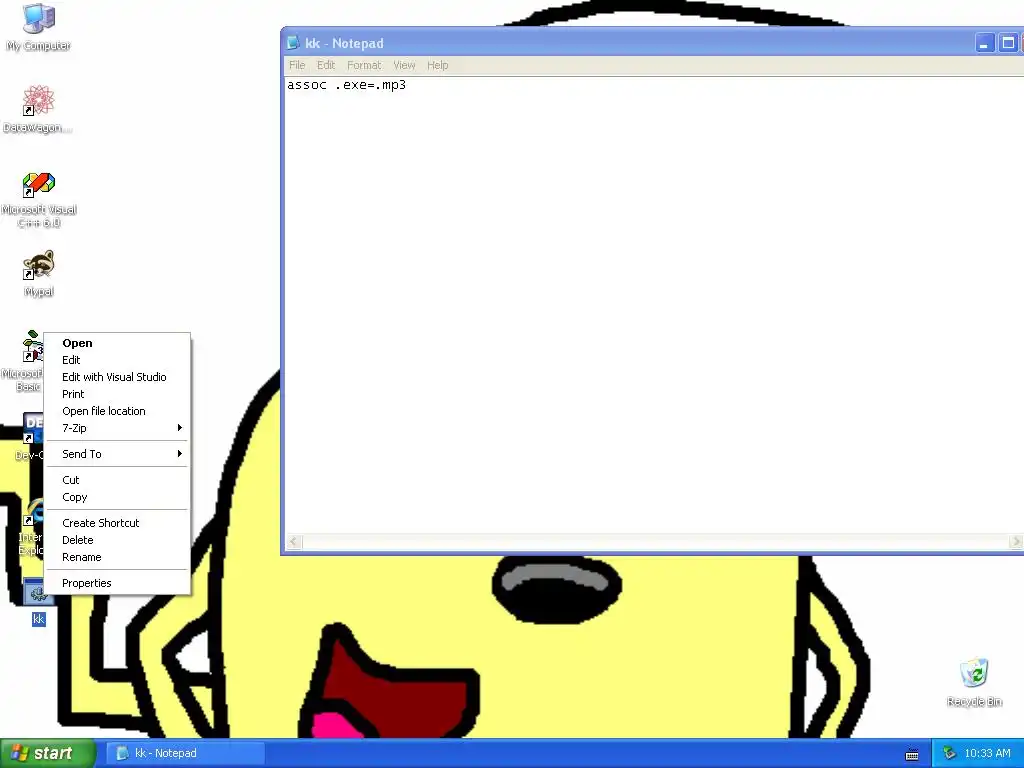Open Notepad's Format menu
Viewport: 1024px width, 768px height.
coord(364,65)
